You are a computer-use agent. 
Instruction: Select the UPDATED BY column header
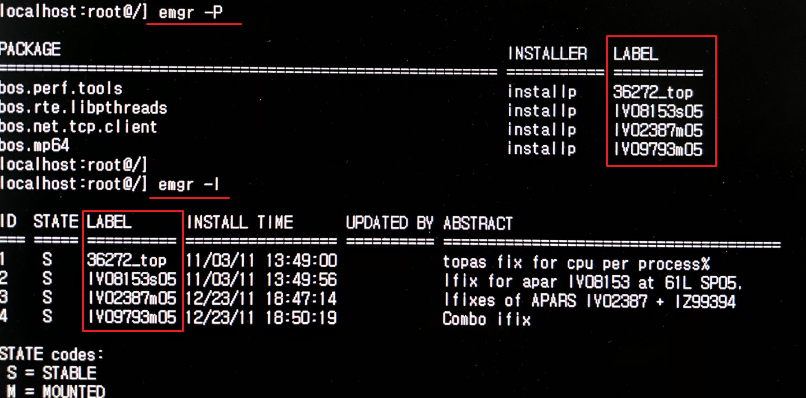[390, 223]
